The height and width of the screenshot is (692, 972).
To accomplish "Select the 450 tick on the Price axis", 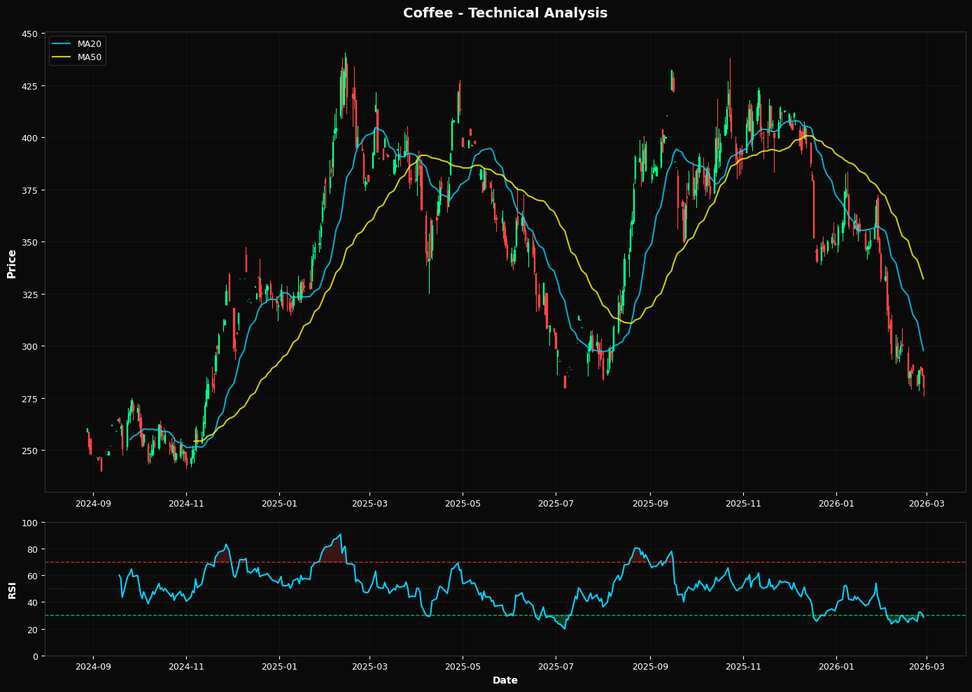I will pos(30,33).
